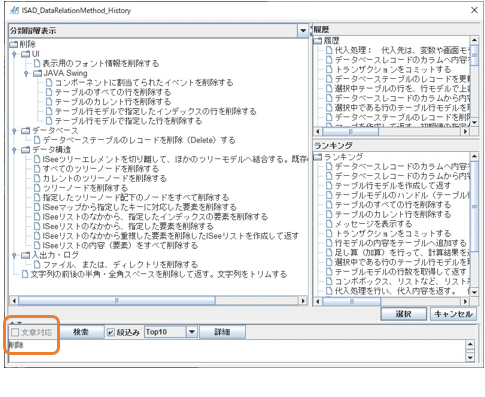Select ISeeリストのなかから、指定した要素を削除する
485x397 pixels.
pos(128,227)
